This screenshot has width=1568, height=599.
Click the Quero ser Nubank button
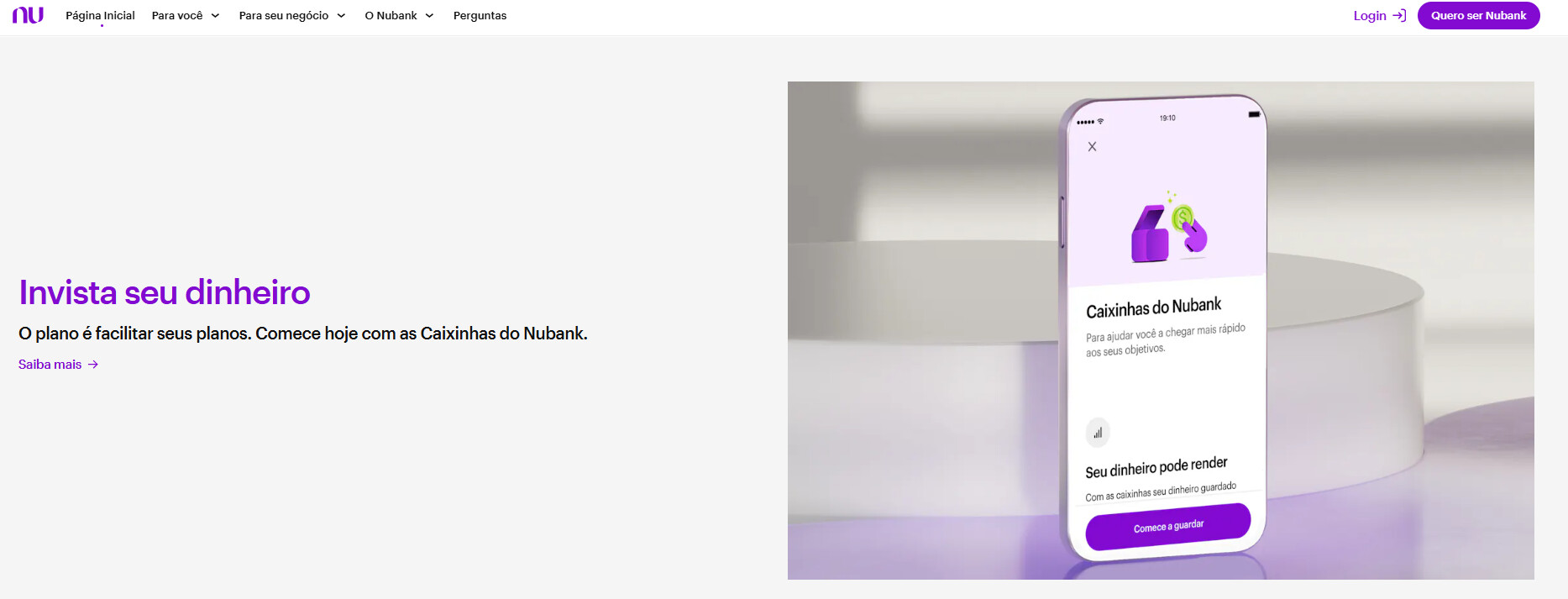[x=1478, y=15]
